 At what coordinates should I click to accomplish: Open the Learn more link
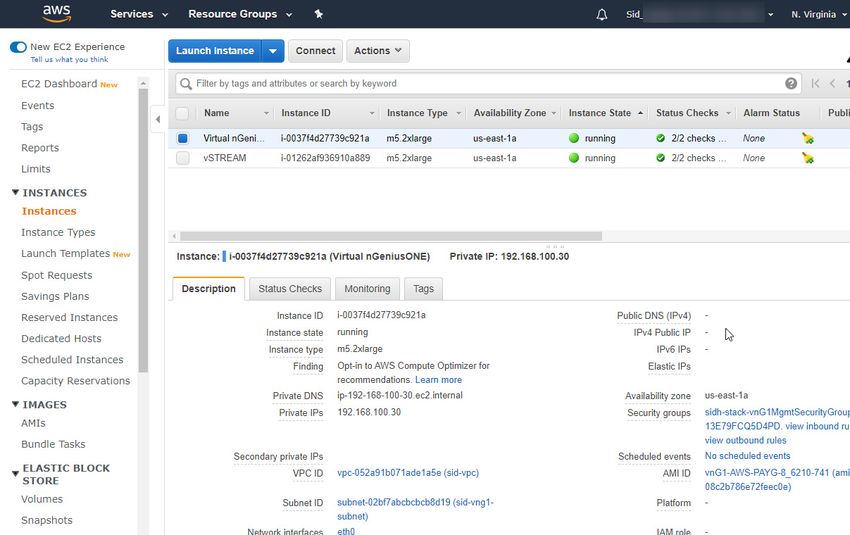[438, 380]
